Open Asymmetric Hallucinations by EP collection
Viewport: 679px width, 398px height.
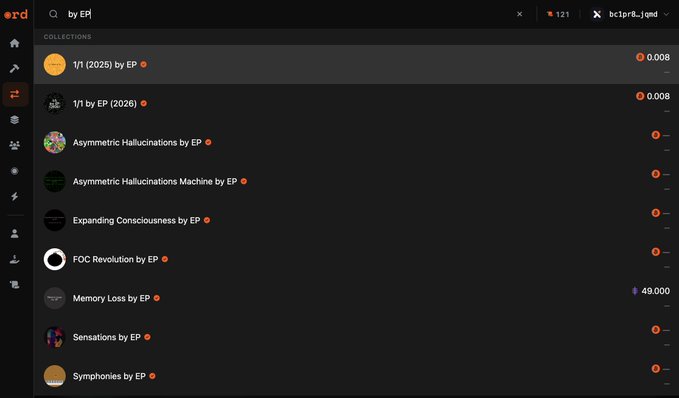[x=356, y=142]
